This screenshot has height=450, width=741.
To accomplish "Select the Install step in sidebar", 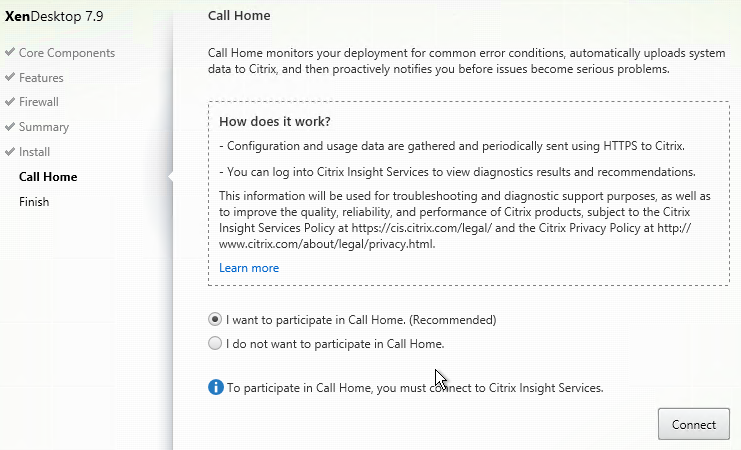I will [x=34, y=152].
